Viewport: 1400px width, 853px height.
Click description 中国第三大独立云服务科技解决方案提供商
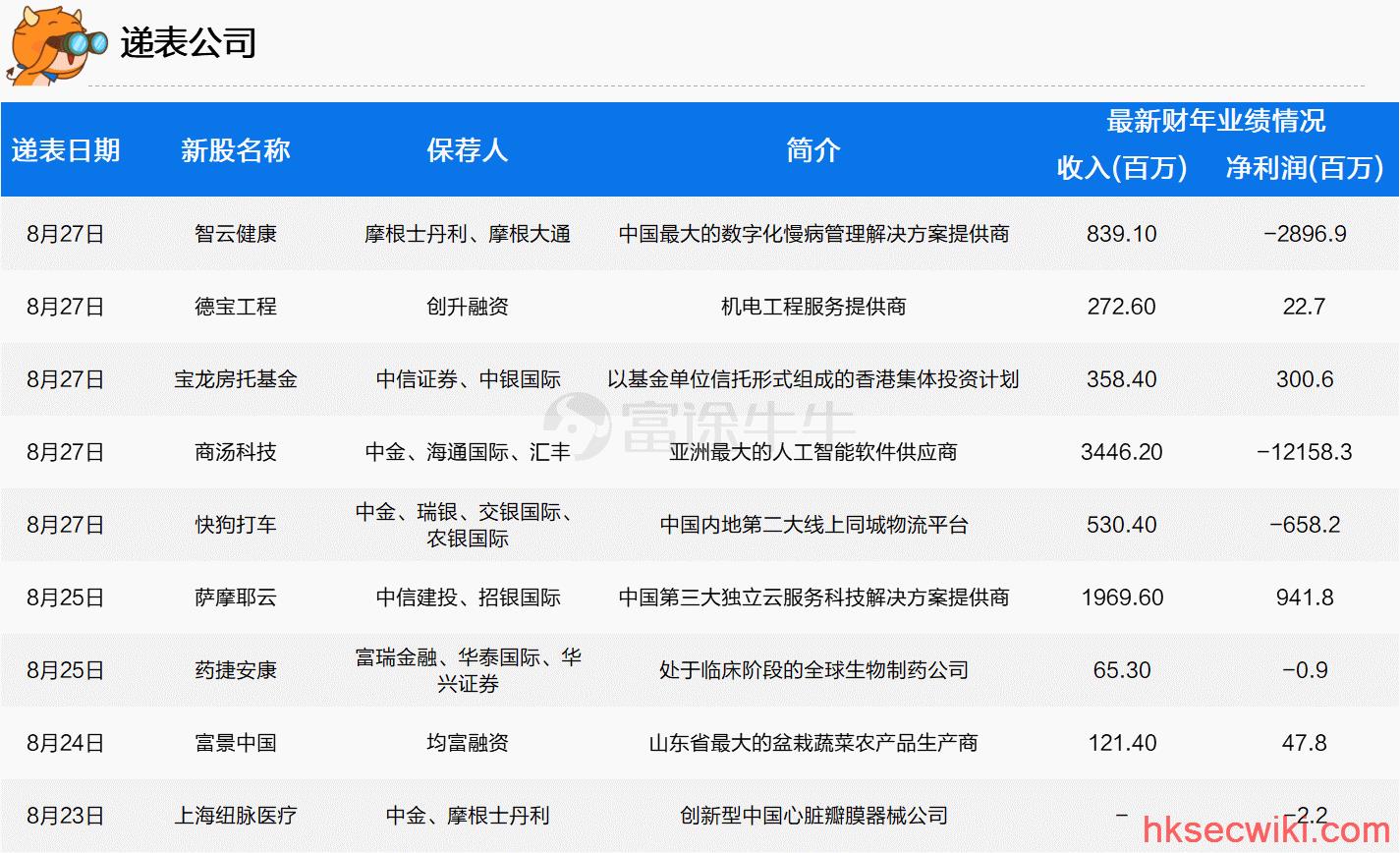[813, 597]
